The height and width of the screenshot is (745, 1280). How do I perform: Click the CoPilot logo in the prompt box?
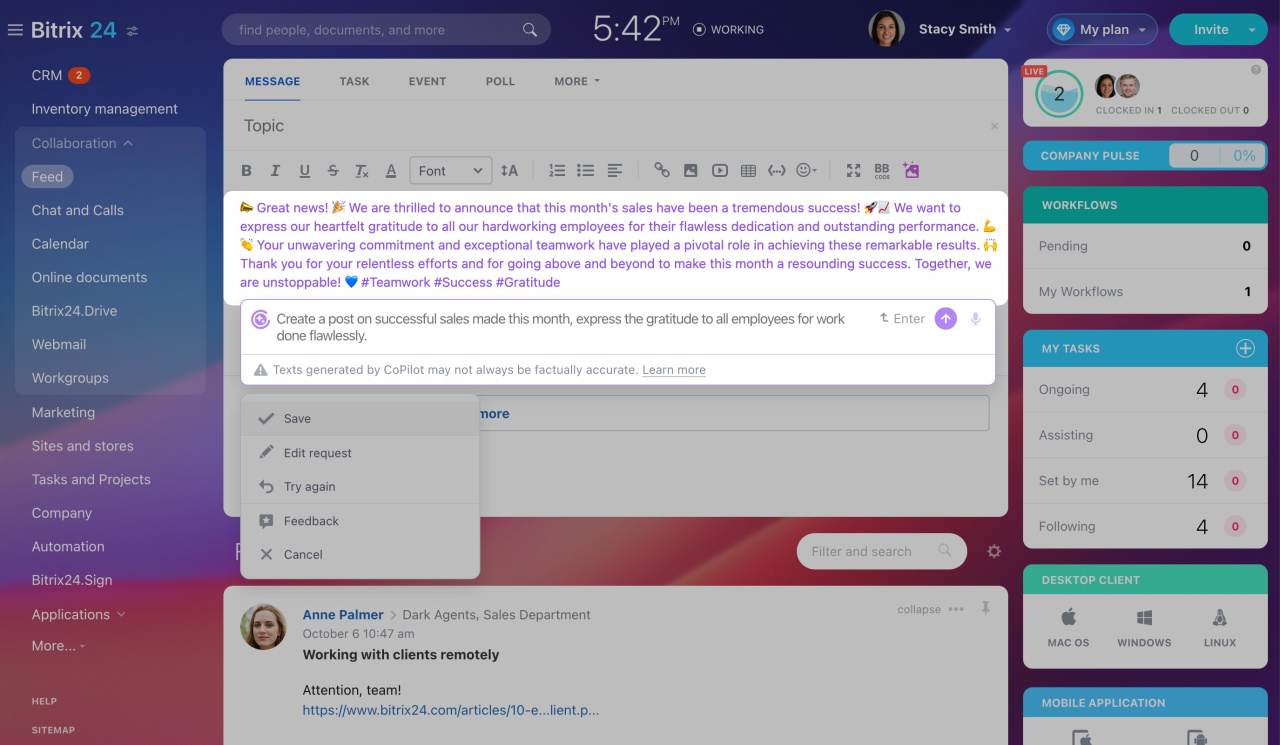click(260, 319)
